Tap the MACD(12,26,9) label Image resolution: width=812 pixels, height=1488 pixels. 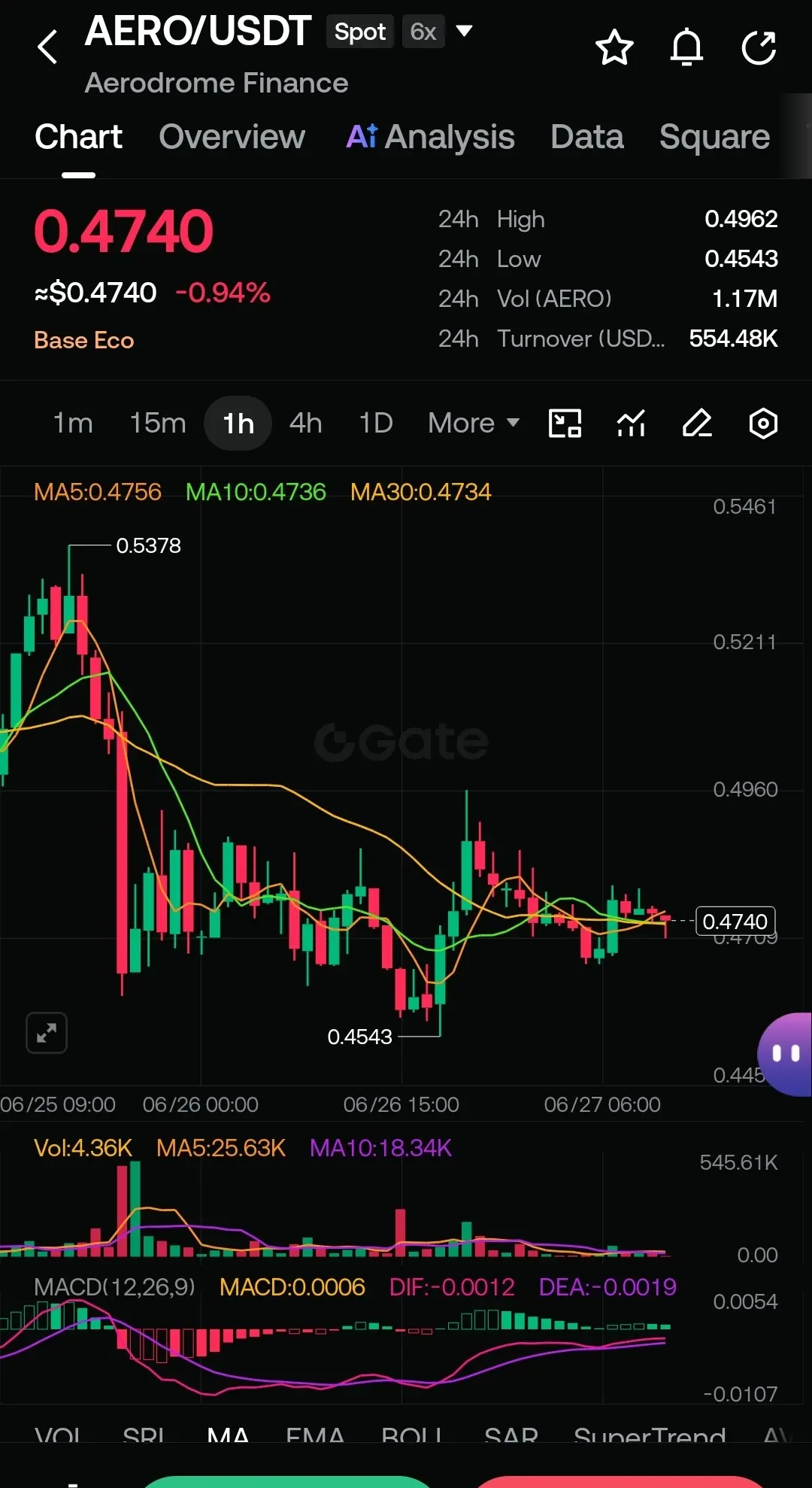tap(114, 1287)
